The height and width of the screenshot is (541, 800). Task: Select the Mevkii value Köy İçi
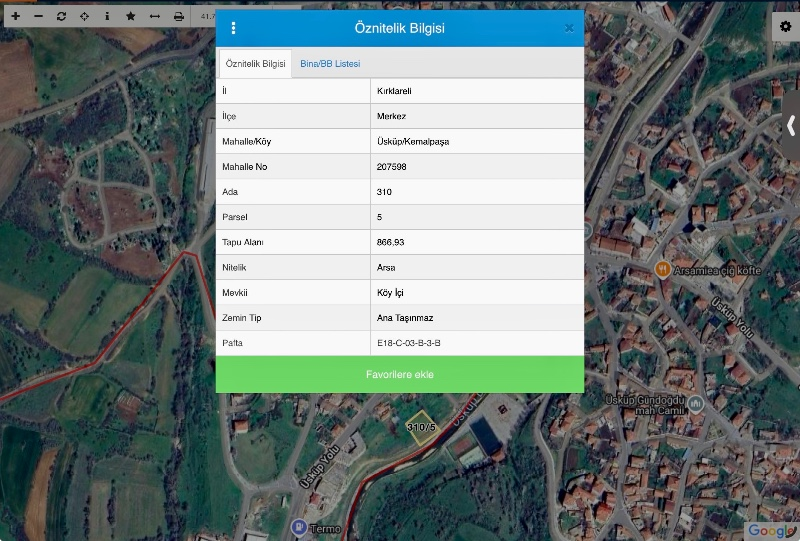pyautogui.click(x=477, y=292)
